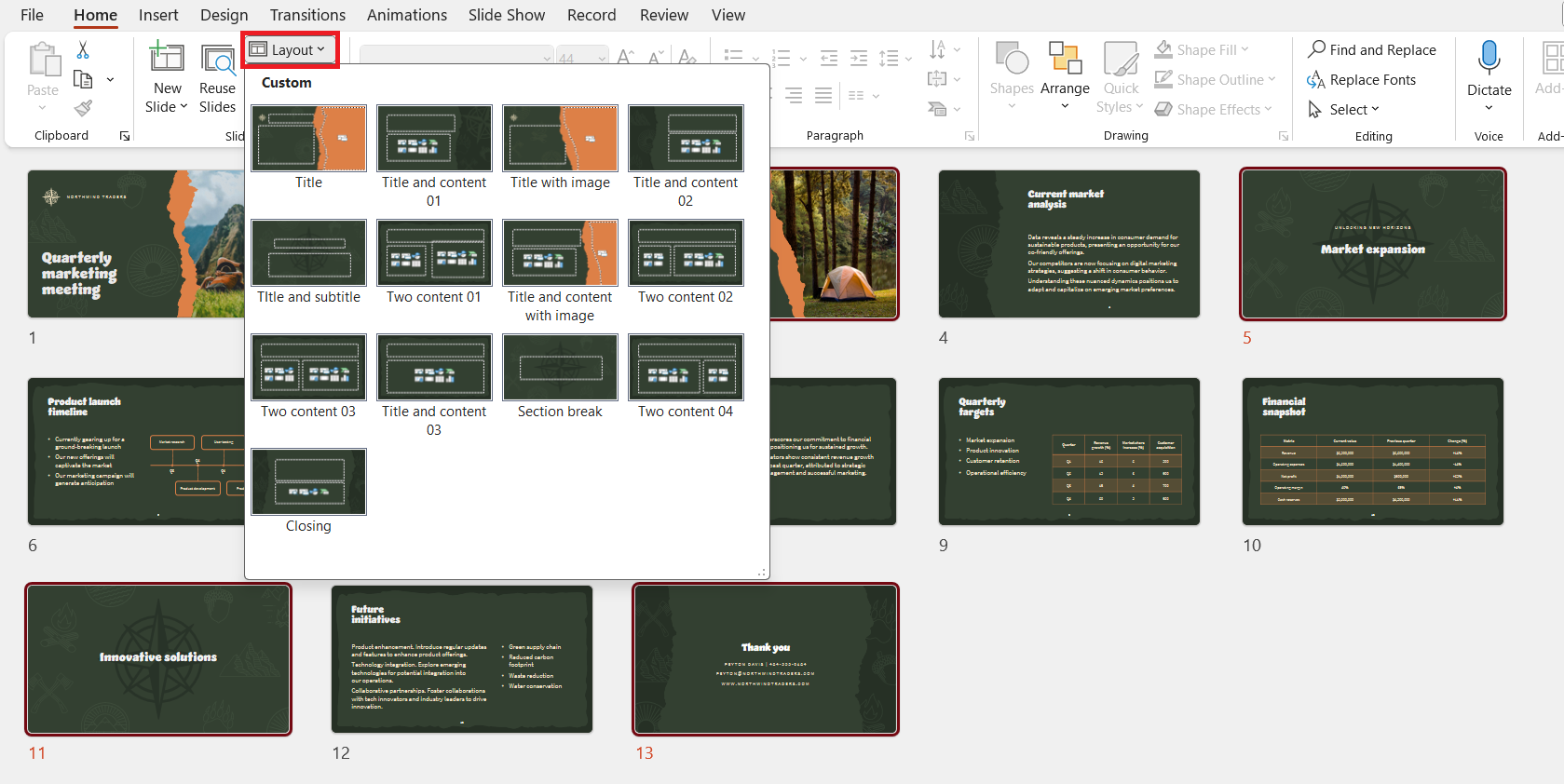Click the bullets list icon

click(734, 58)
